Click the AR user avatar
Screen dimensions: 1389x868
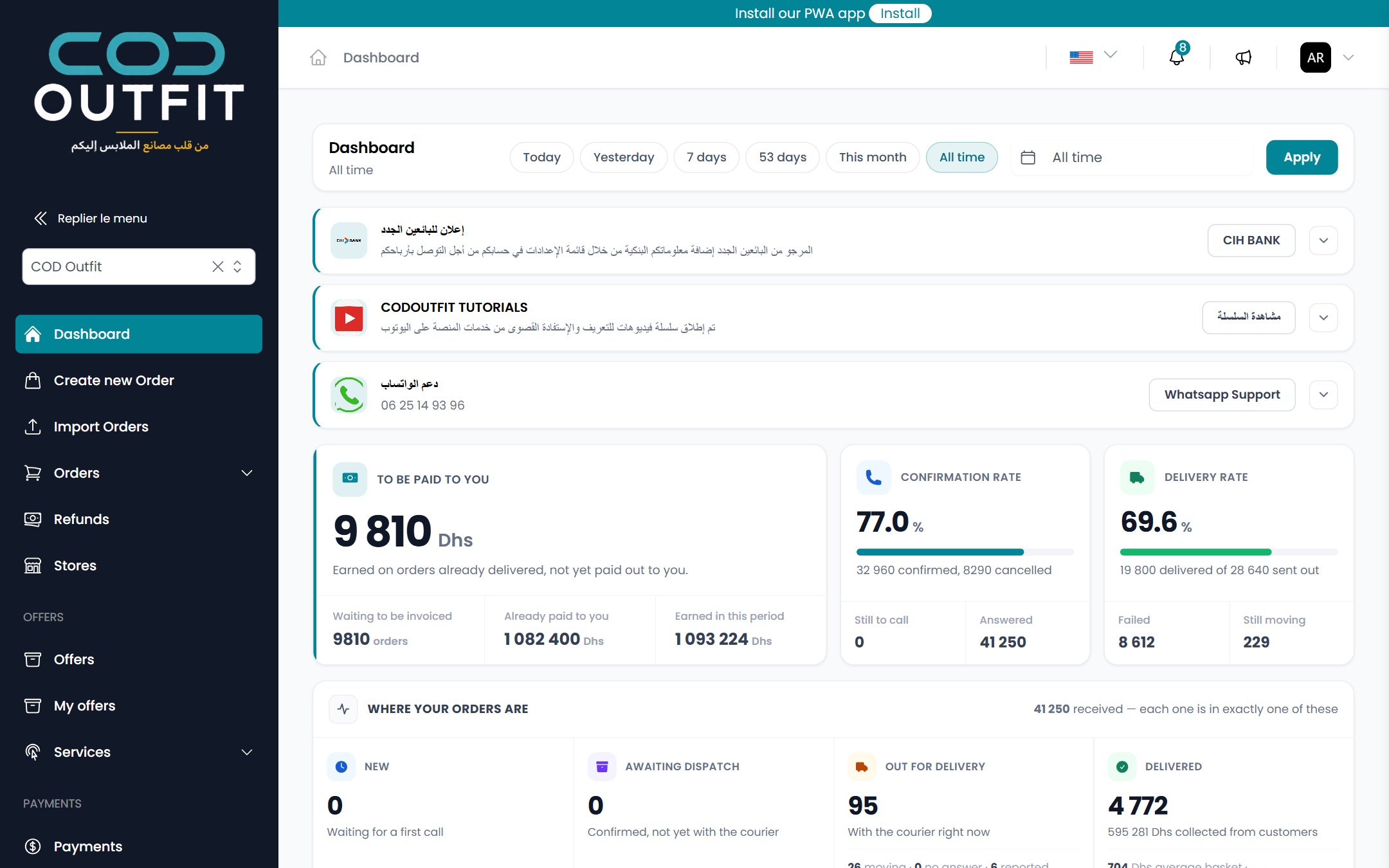pos(1315,57)
